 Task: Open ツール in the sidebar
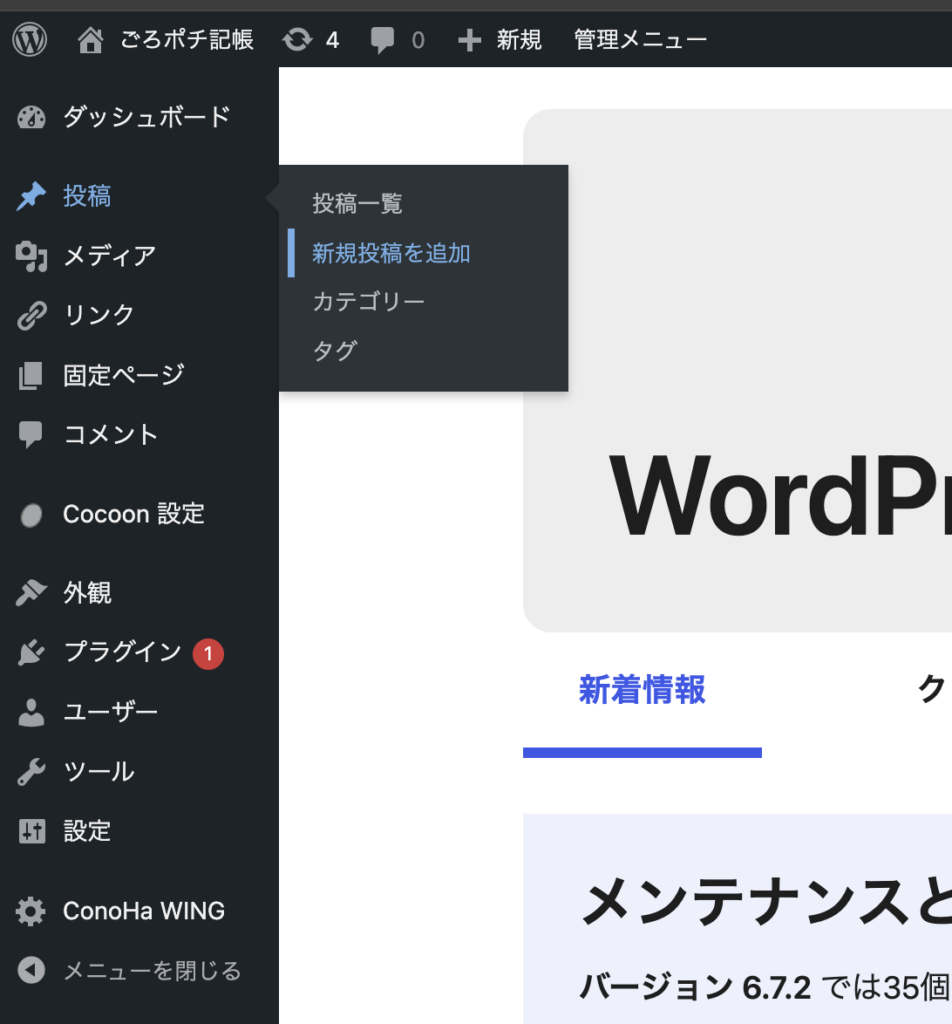(x=99, y=772)
